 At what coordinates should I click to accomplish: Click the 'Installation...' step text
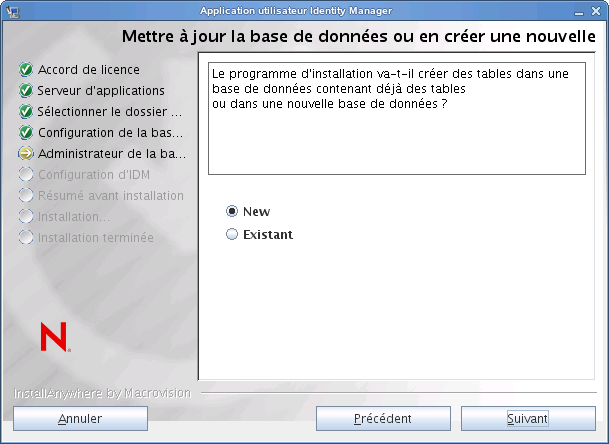tap(74, 216)
